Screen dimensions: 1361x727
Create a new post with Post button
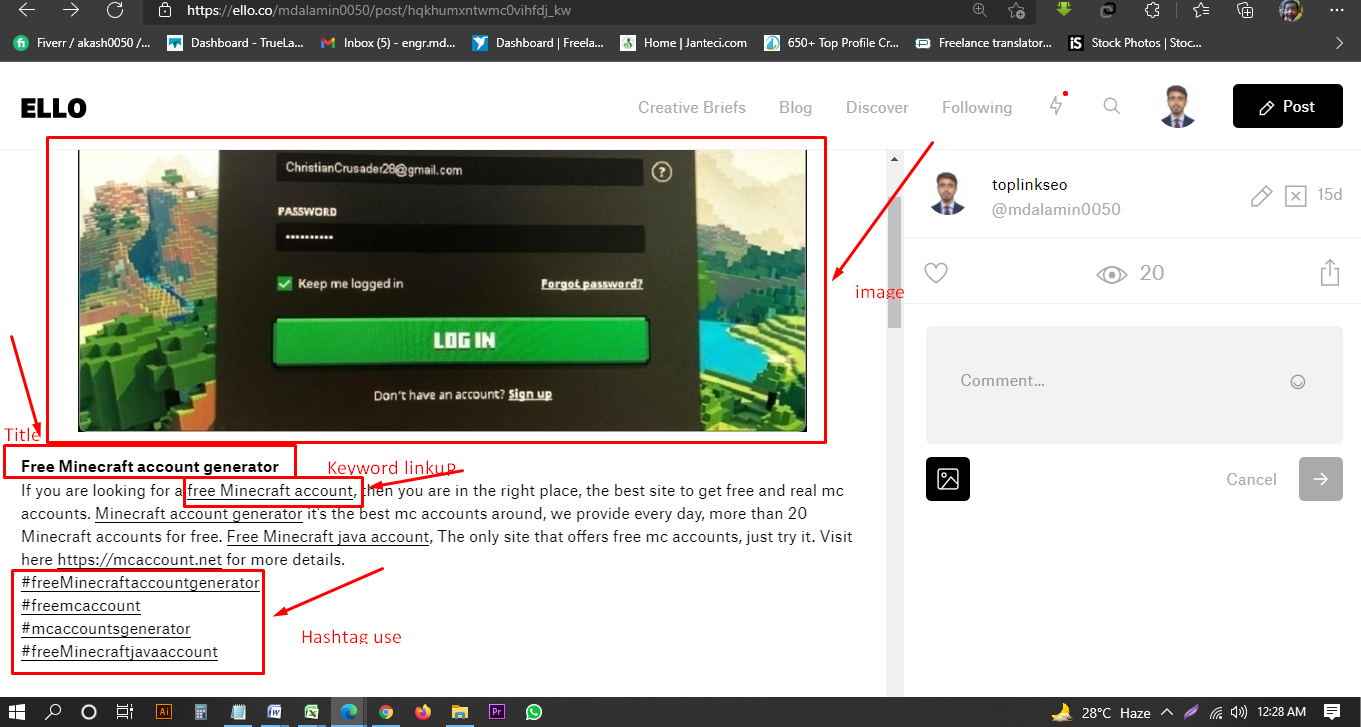1287,106
